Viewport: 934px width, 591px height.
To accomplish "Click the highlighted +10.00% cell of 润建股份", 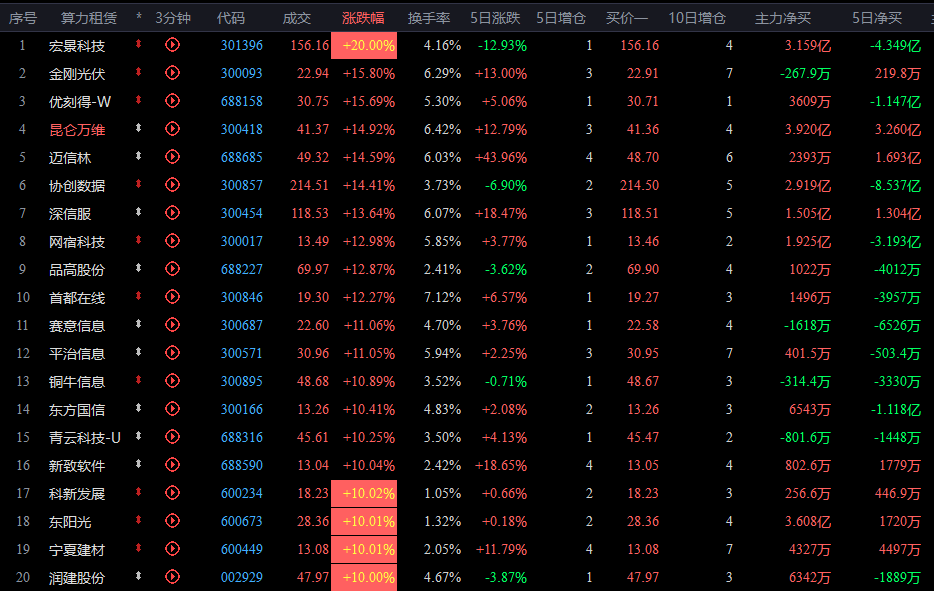I will tap(364, 577).
